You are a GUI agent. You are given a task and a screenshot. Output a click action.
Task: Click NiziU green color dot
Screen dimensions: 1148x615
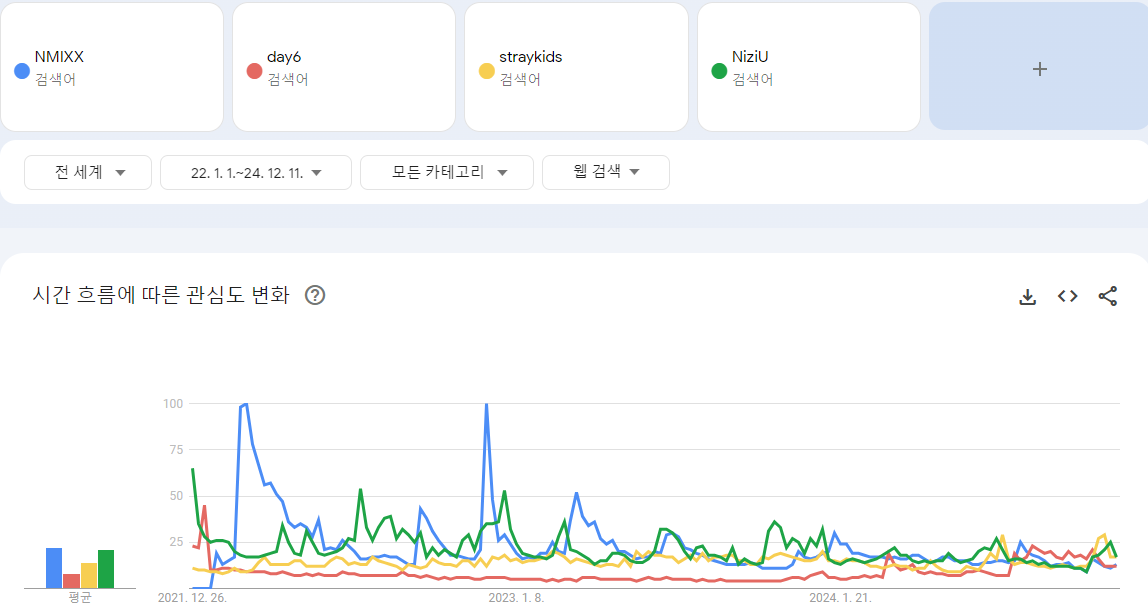point(719,71)
